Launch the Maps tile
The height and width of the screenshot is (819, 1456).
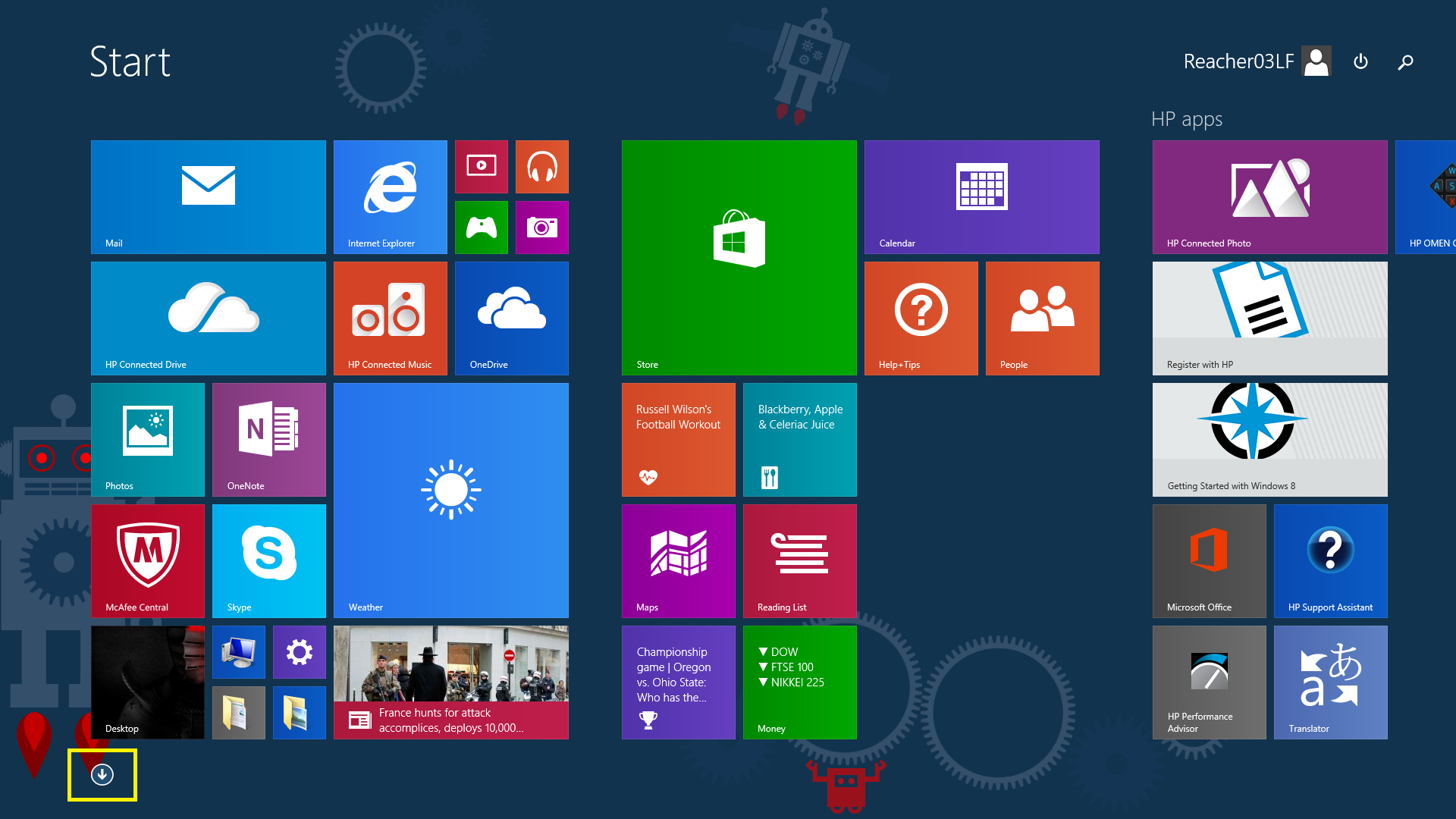[x=679, y=561]
